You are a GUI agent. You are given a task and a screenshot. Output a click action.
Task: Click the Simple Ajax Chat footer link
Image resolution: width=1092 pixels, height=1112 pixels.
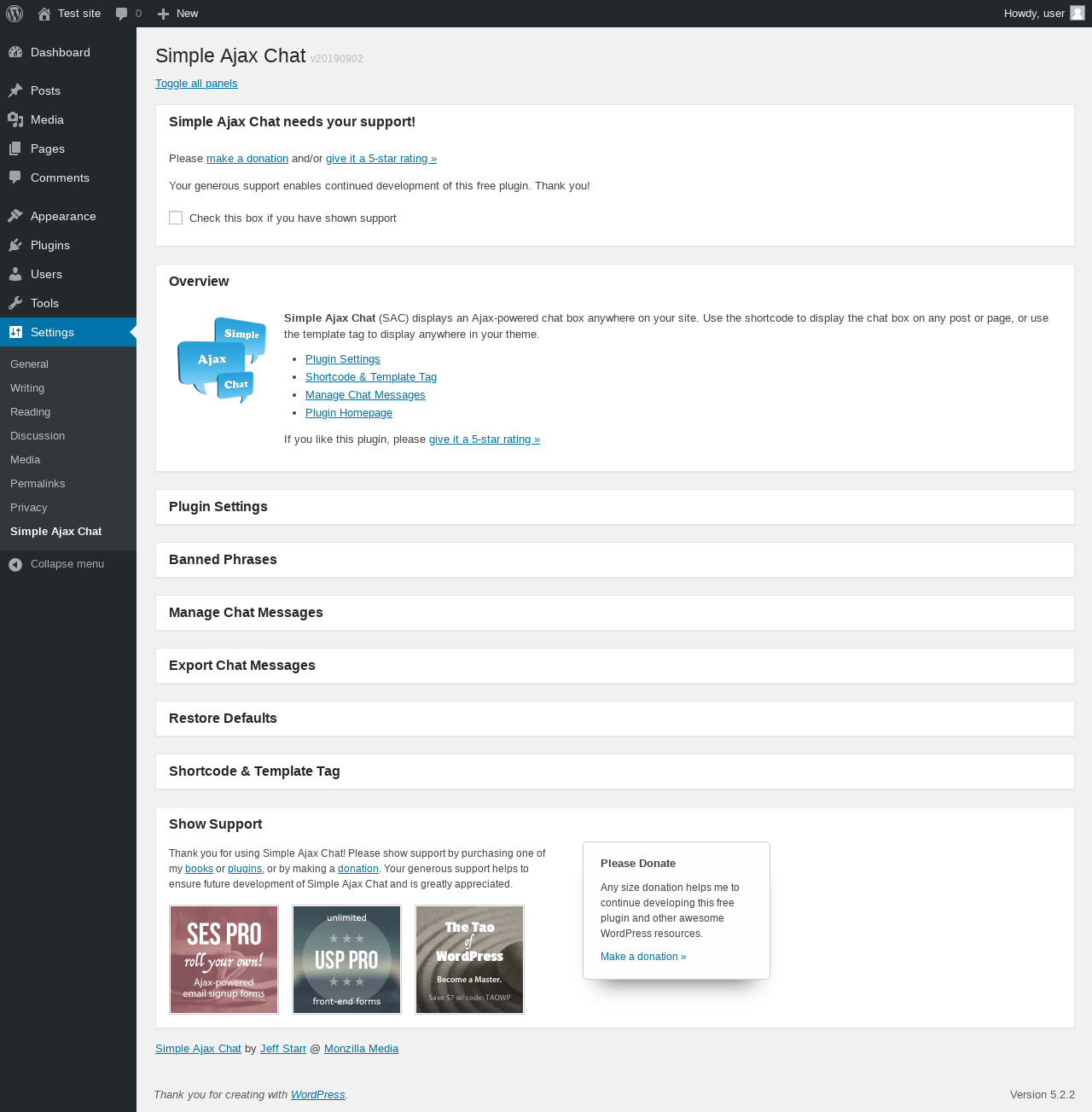pos(198,1048)
